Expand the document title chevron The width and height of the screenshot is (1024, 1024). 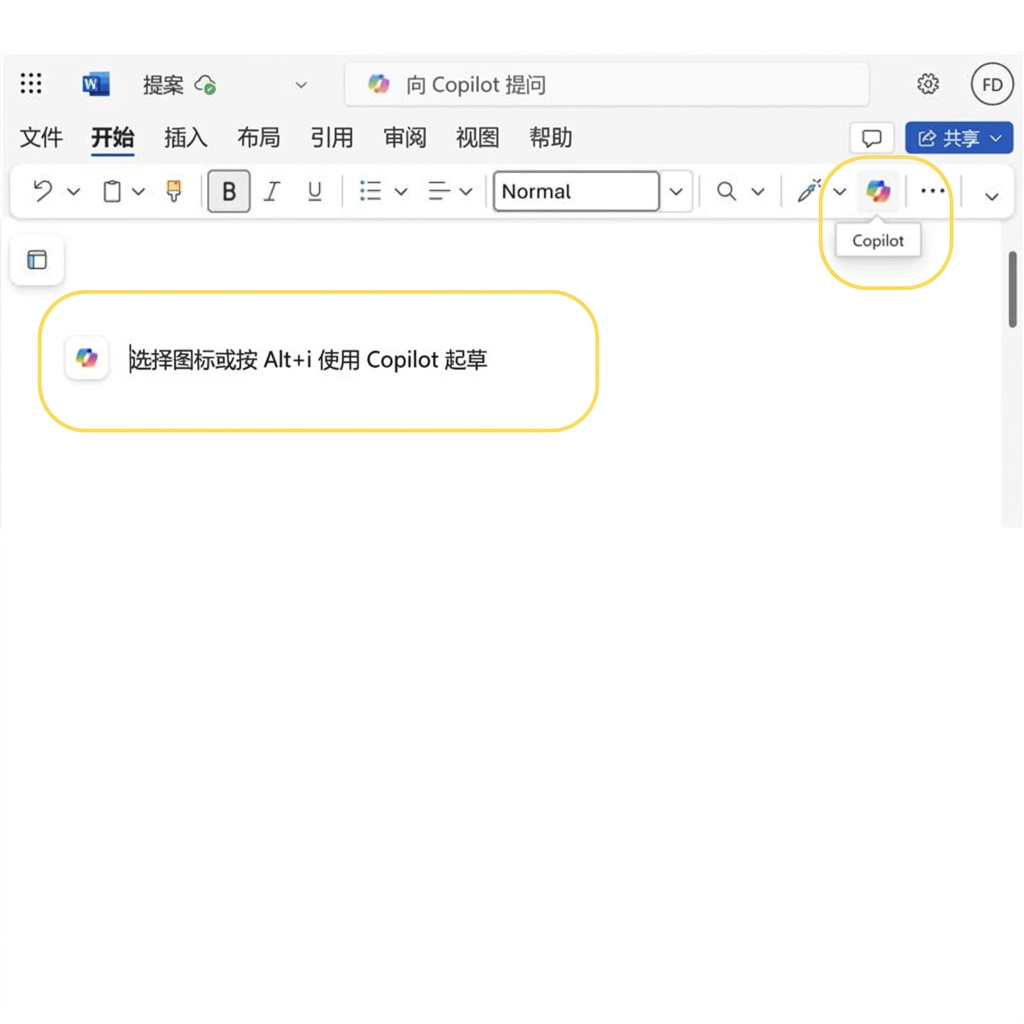tap(301, 85)
